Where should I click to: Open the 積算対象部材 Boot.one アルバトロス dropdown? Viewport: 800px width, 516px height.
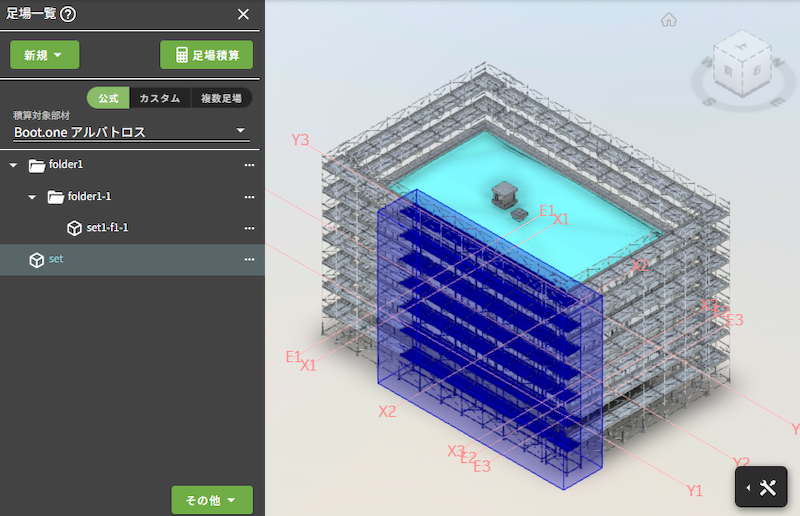130,131
